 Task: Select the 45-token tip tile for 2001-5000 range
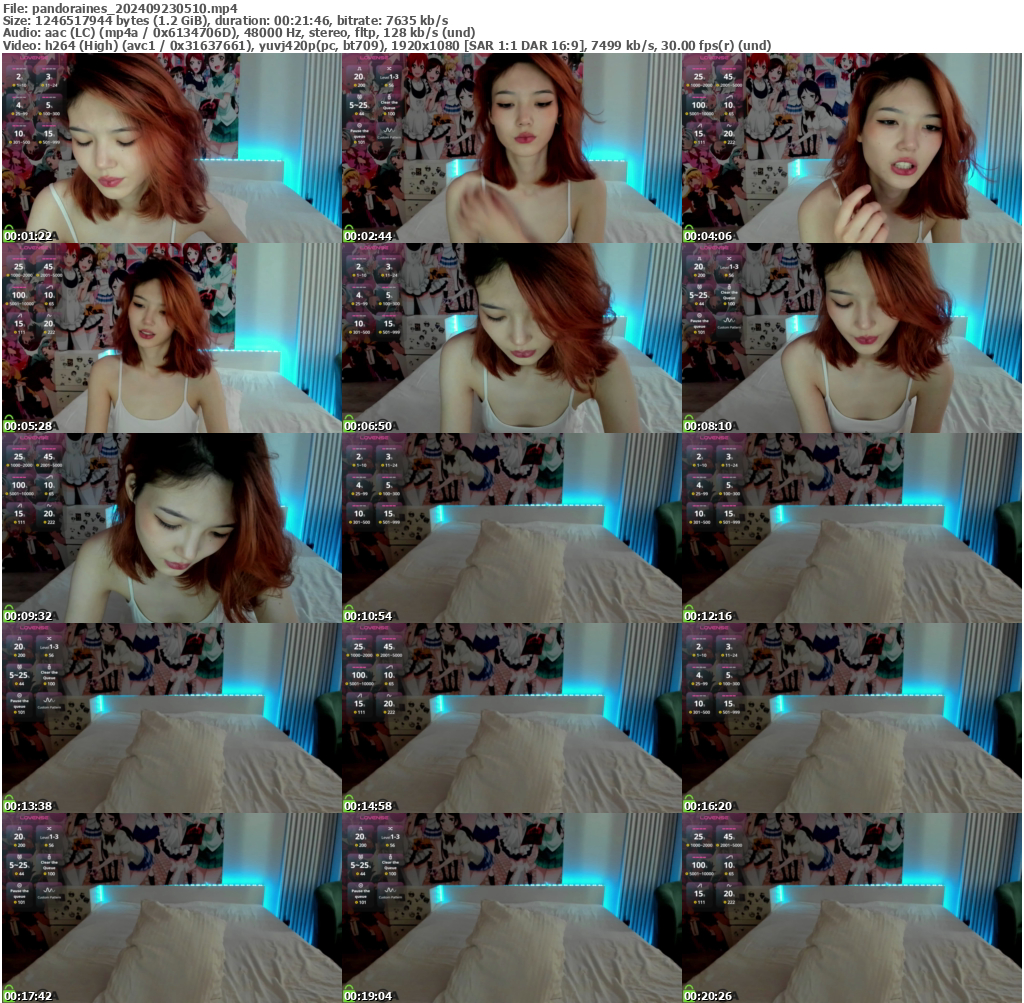point(729,77)
